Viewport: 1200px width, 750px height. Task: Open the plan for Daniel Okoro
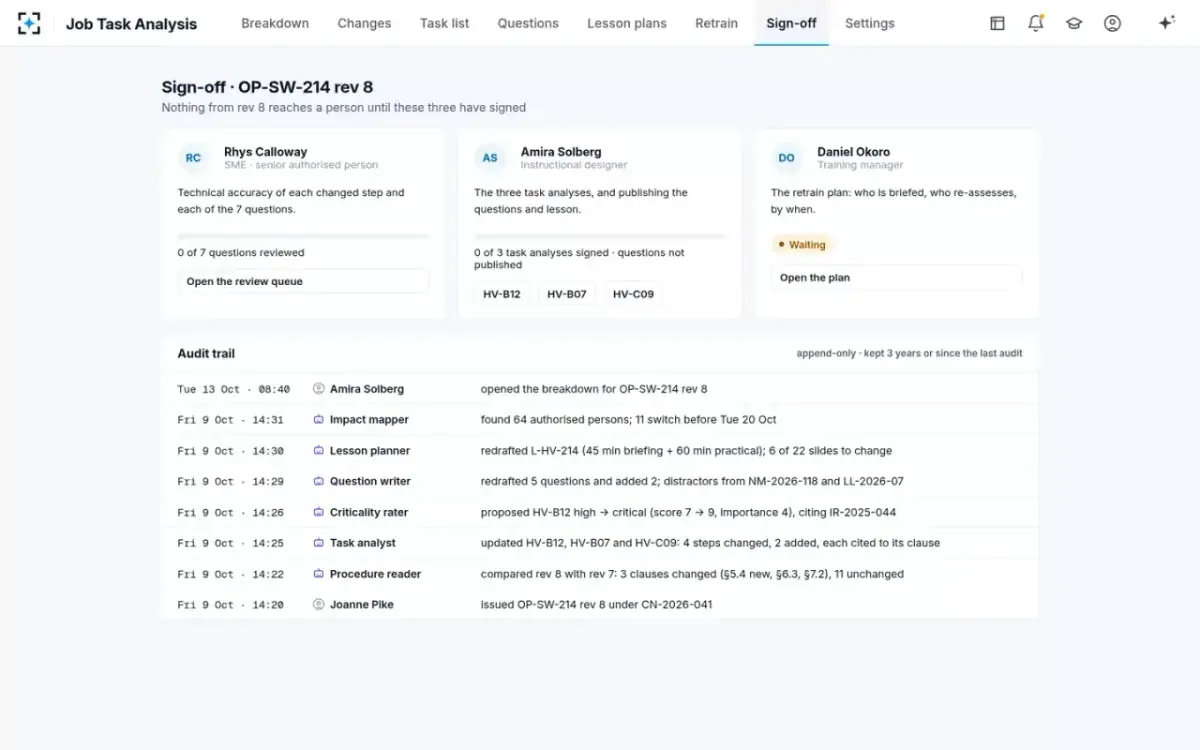(896, 278)
